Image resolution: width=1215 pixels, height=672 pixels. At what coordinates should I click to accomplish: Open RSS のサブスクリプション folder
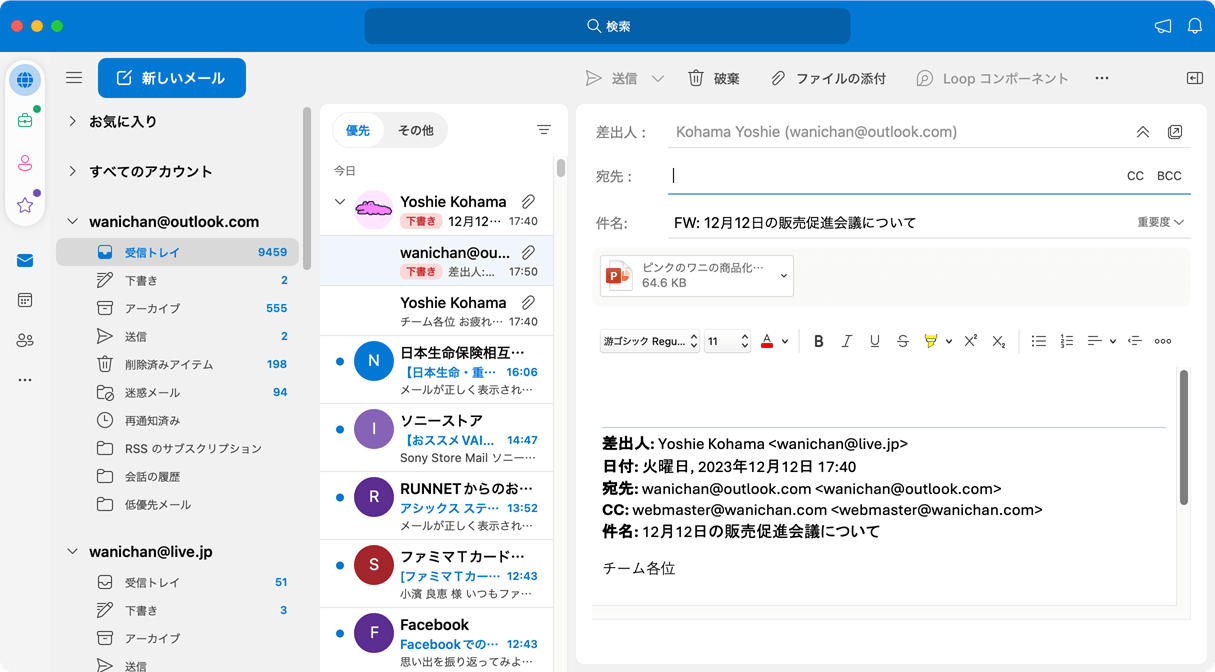(177, 448)
